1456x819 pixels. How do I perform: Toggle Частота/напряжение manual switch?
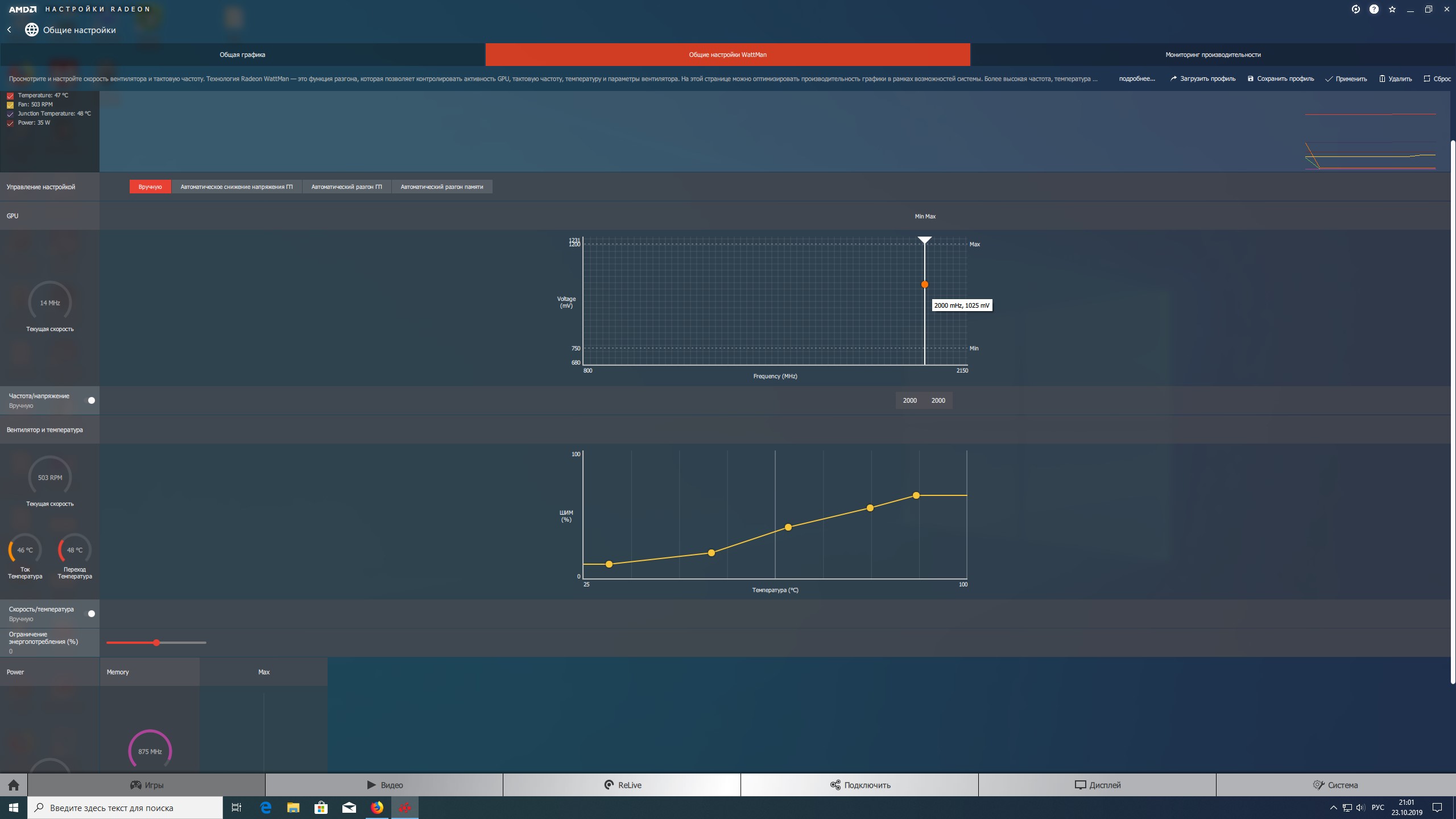[90, 400]
